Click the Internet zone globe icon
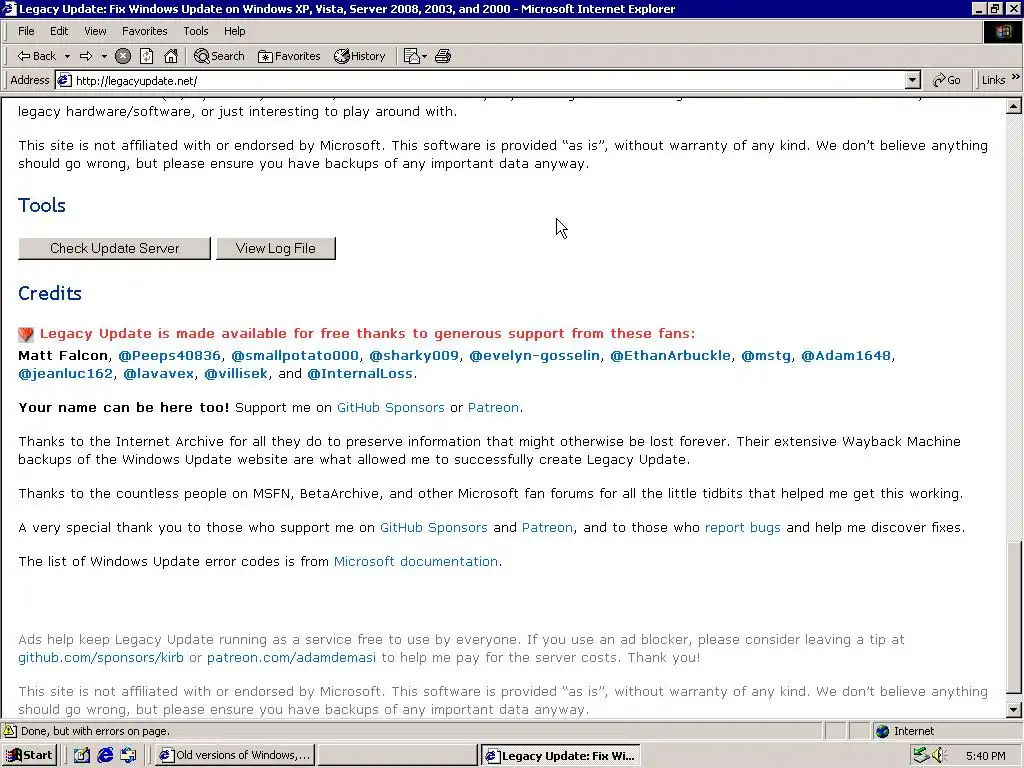1024x768 pixels. (883, 731)
